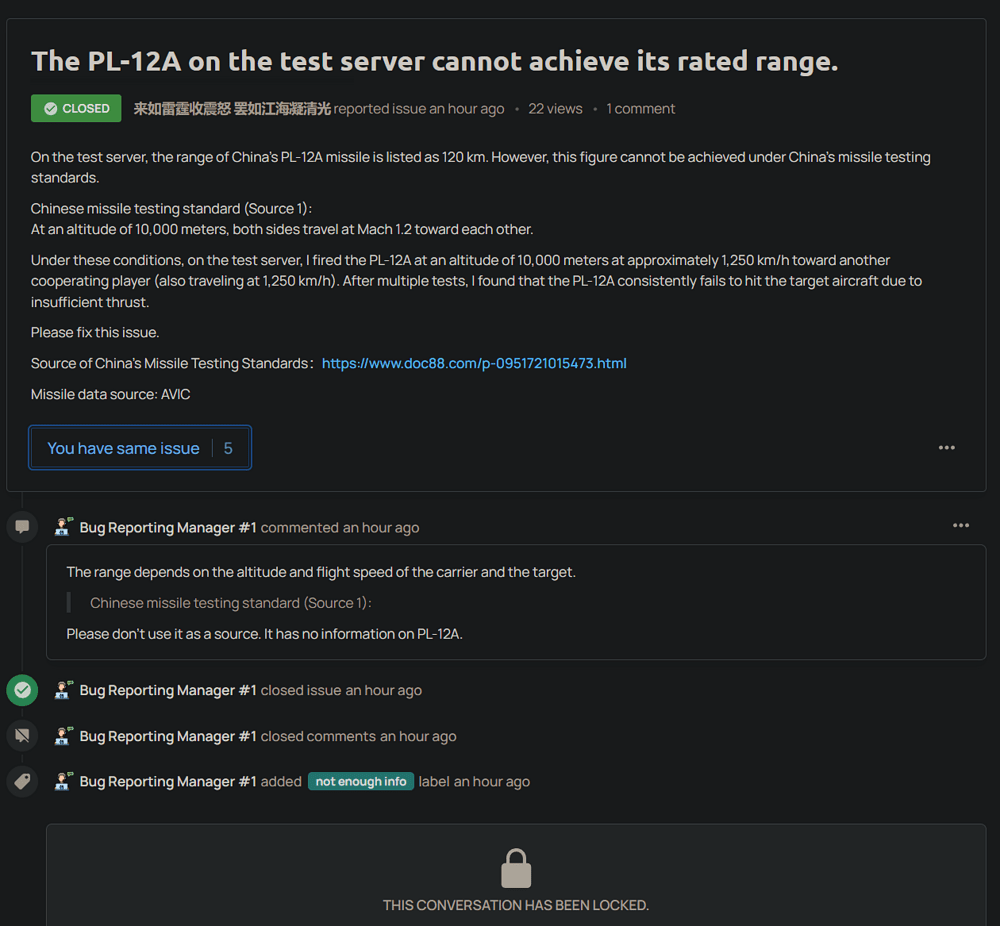Click the padlock icon in locked notice
This screenshot has height=926, width=1000.
[x=516, y=868]
